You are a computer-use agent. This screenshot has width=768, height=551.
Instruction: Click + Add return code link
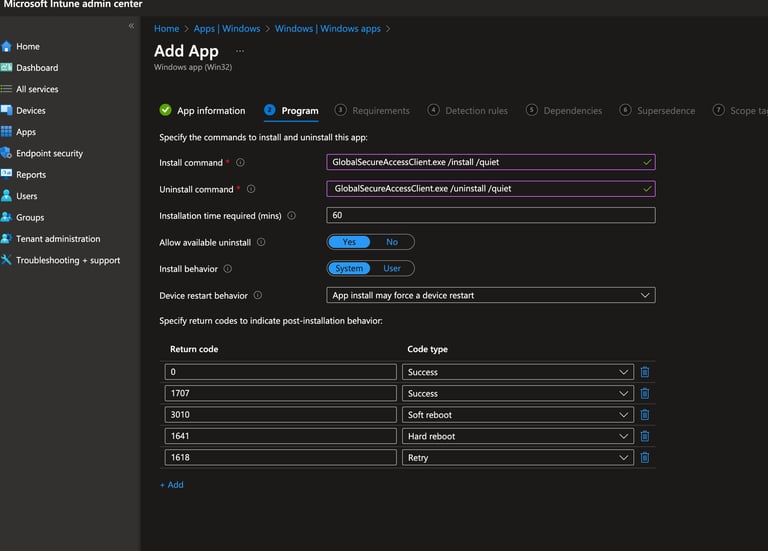pos(172,485)
